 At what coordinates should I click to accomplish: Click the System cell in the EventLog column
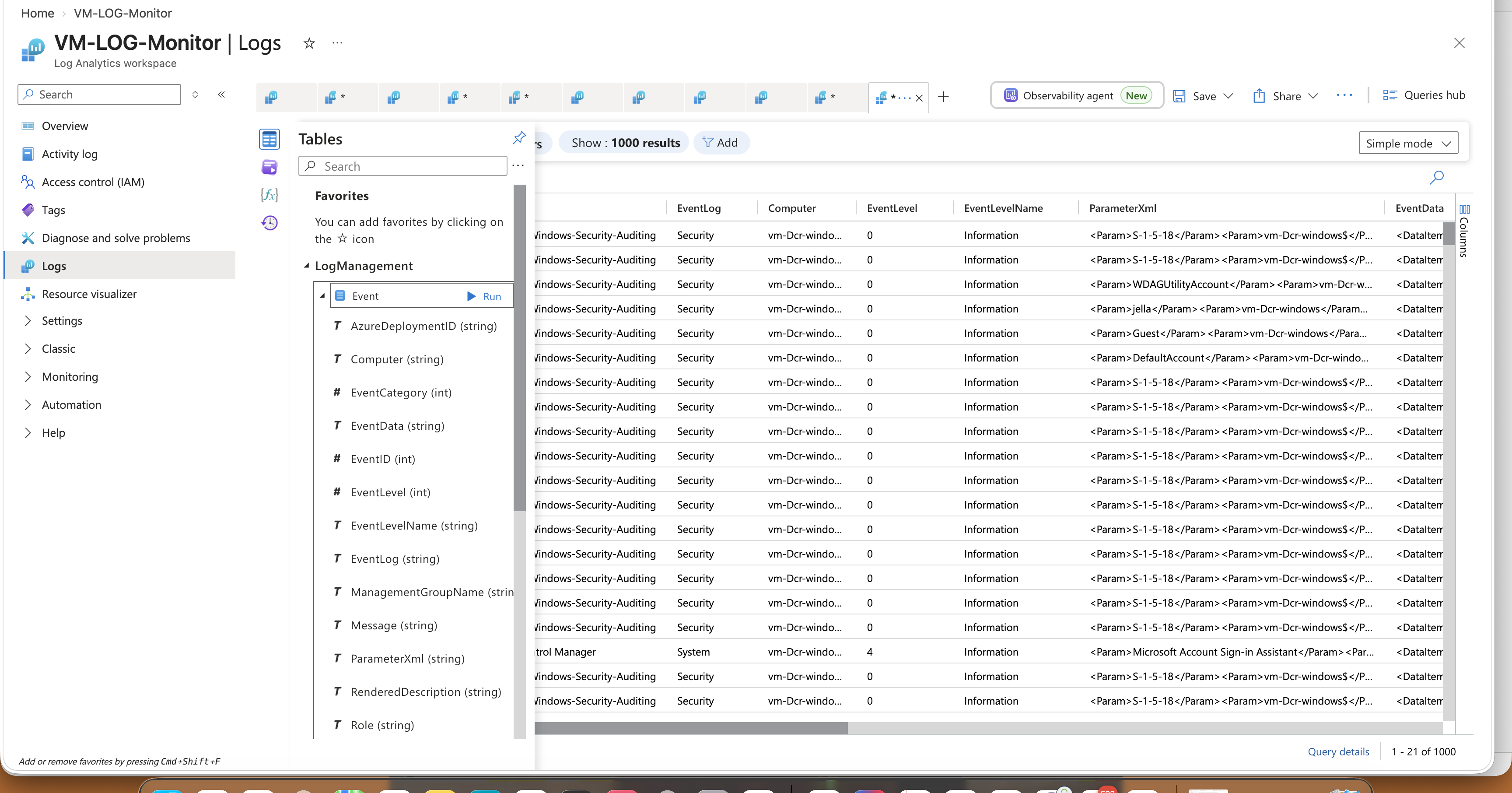[x=693, y=652]
